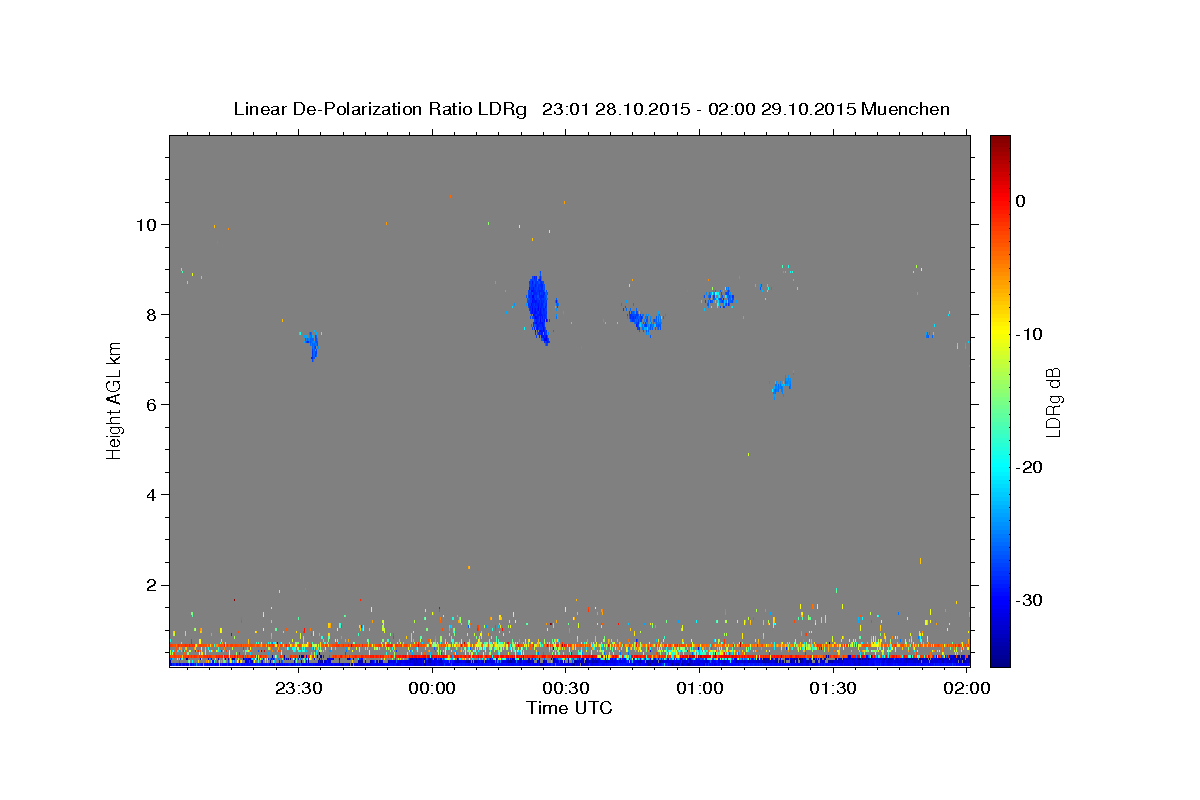Image resolution: width=1200 pixels, height=800 pixels.
Task: Click the blue echo at 6.4 km near 01:18
Action: click(x=782, y=385)
